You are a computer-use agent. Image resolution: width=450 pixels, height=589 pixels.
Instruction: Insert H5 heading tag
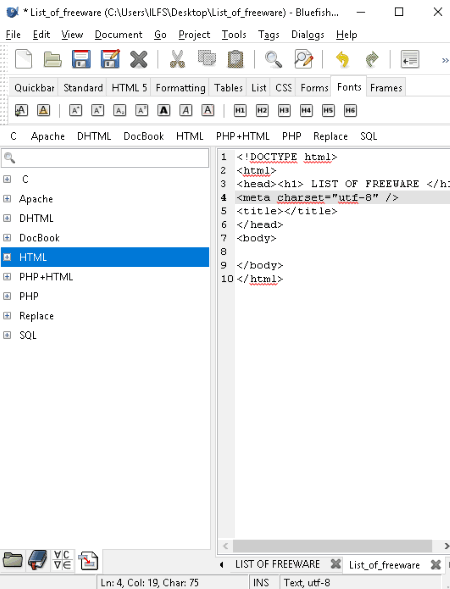[x=328, y=110]
